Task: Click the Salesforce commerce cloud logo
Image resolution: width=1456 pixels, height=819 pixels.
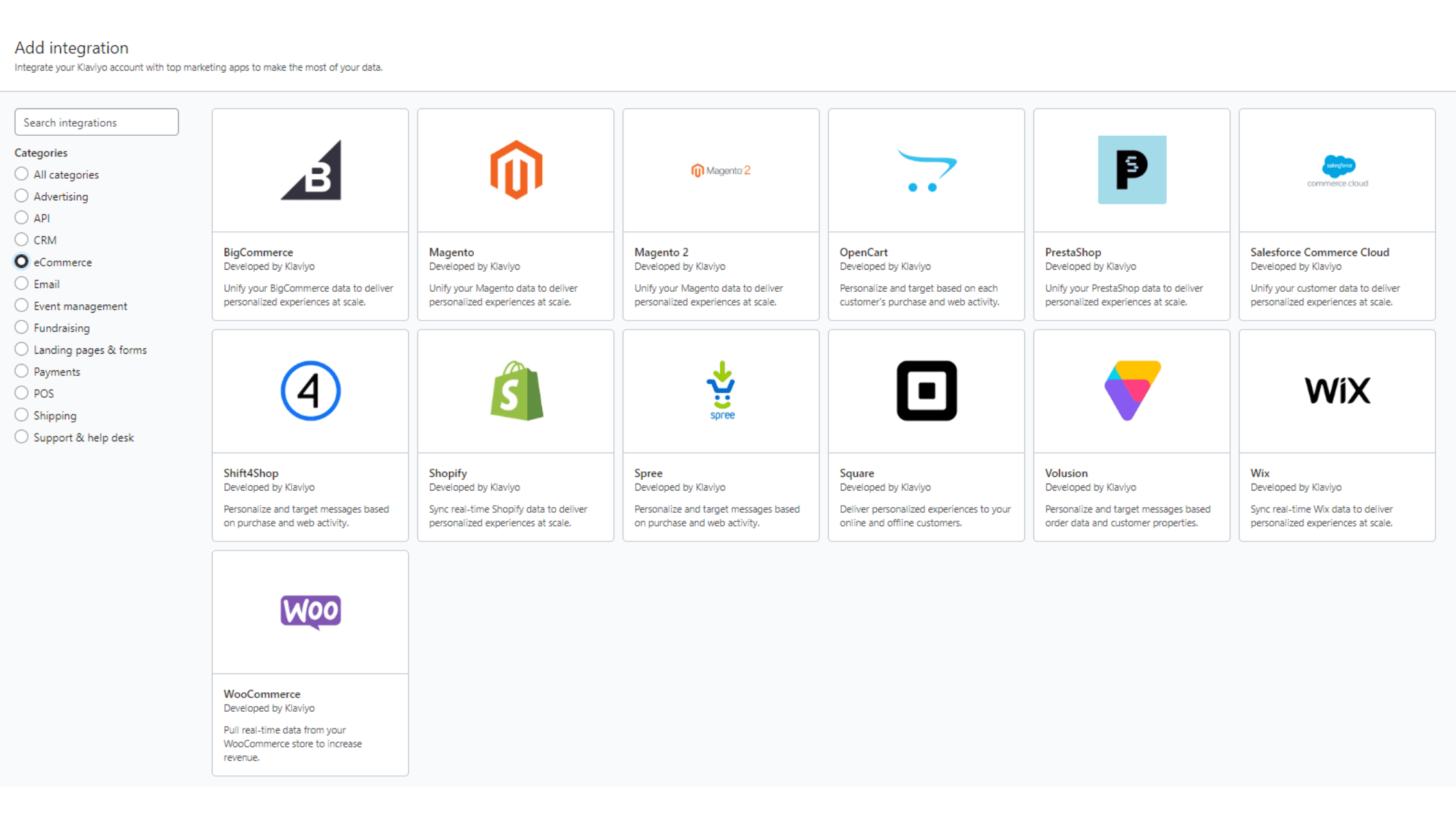Action: coord(1338,171)
